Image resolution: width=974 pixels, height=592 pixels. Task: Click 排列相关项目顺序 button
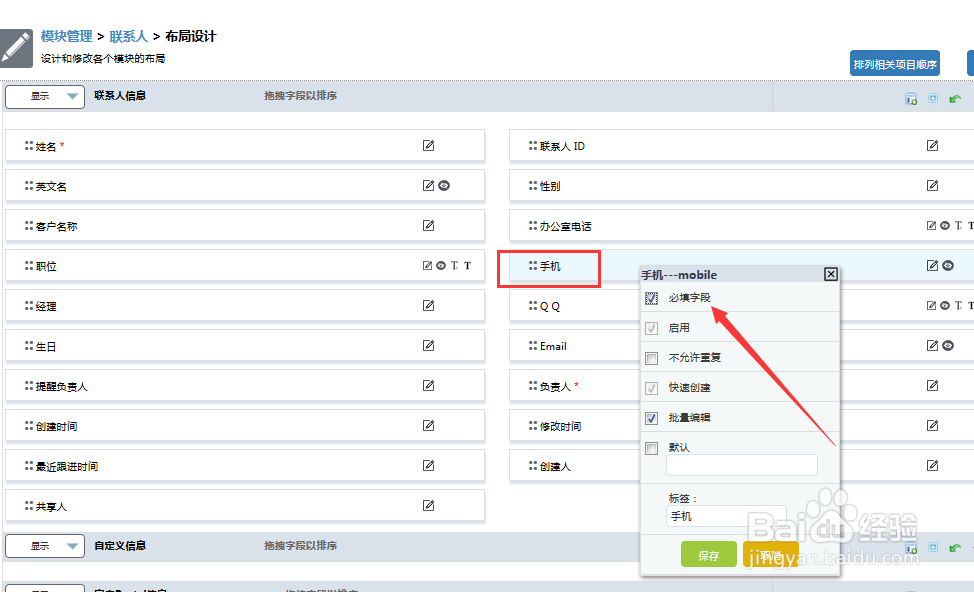tap(894, 64)
